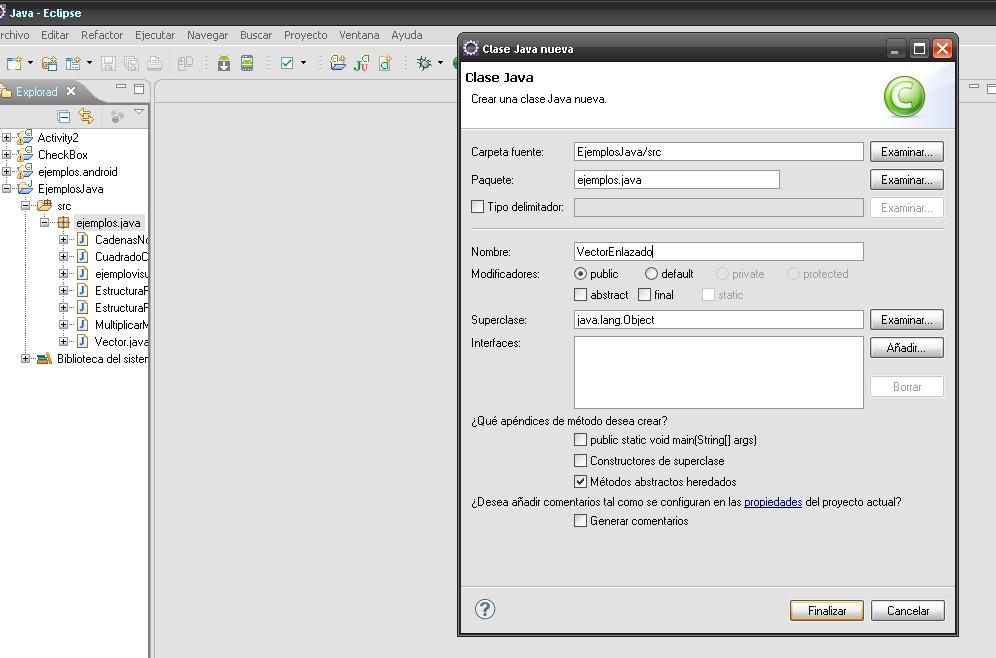Viewport: 996px width, 658px height.
Task: Click the Debug bug icon
Action: 424,63
